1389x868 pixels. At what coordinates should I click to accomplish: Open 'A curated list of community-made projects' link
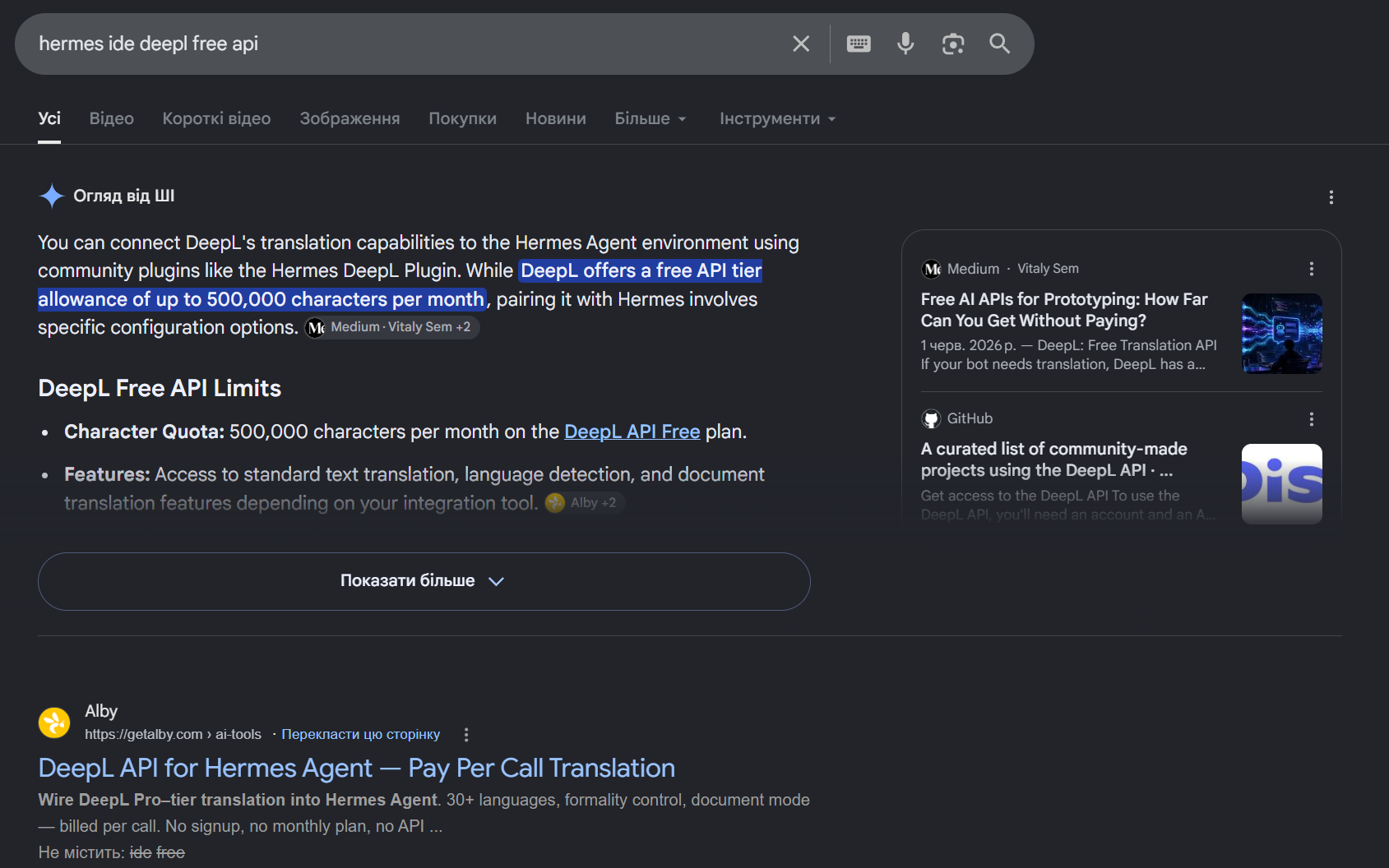click(1054, 459)
